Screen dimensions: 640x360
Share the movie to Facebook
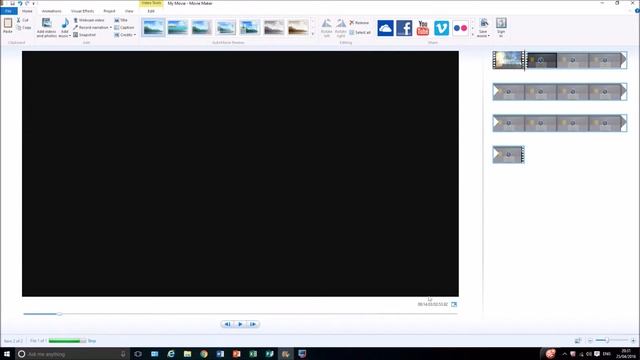click(x=404, y=28)
